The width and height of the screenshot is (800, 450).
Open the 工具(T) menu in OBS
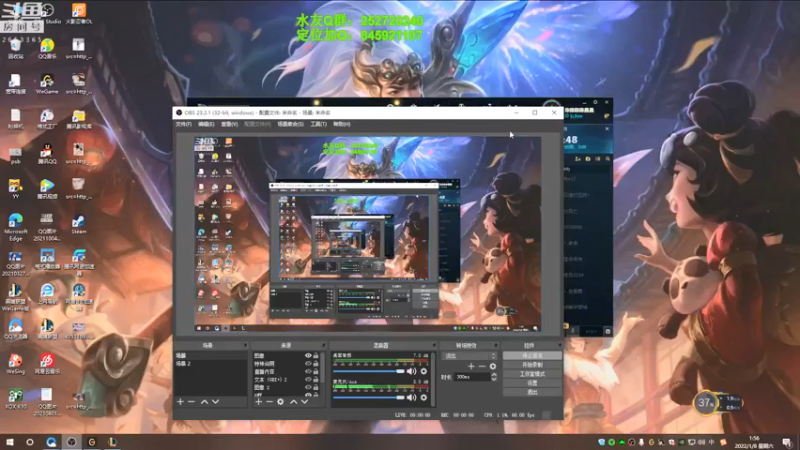[x=318, y=124]
